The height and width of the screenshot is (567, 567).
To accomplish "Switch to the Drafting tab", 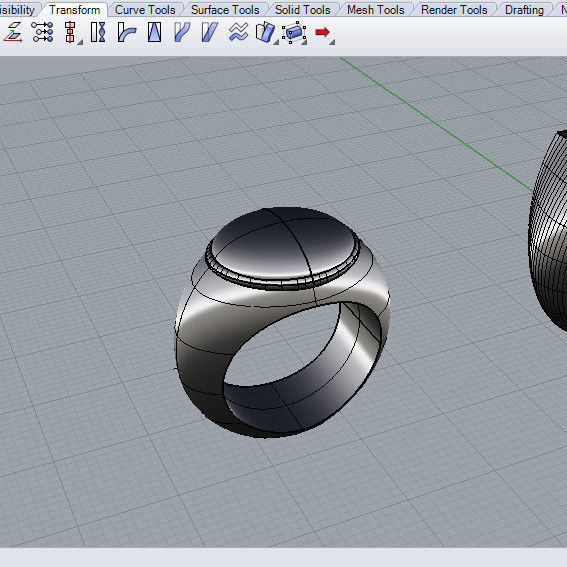I will pos(524,10).
